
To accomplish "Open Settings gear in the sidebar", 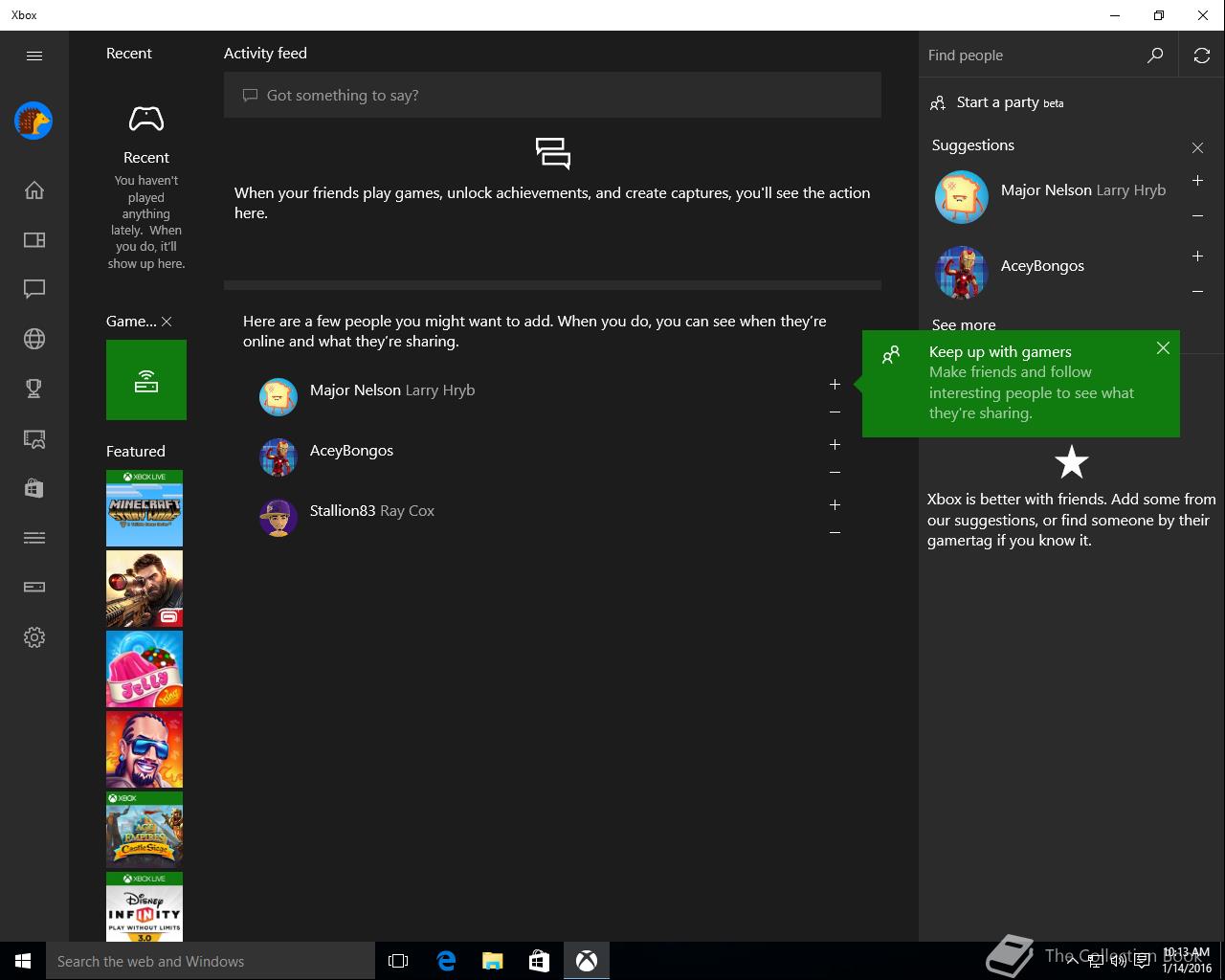I will (x=34, y=637).
